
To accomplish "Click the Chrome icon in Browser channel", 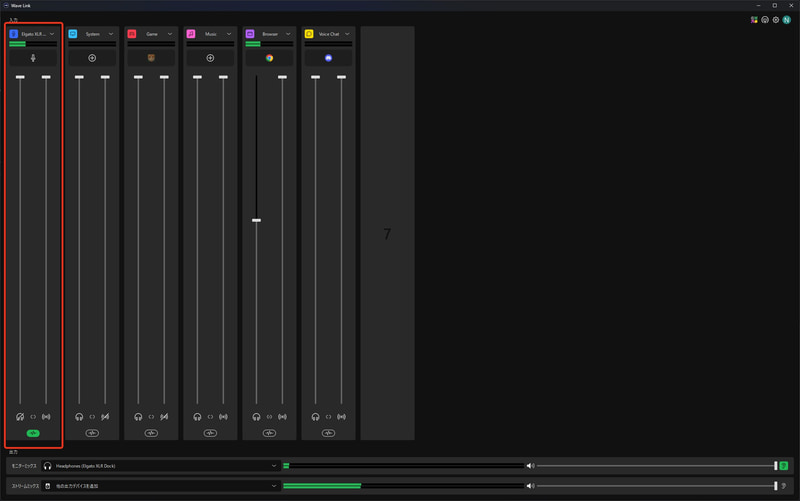I will (269, 58).
